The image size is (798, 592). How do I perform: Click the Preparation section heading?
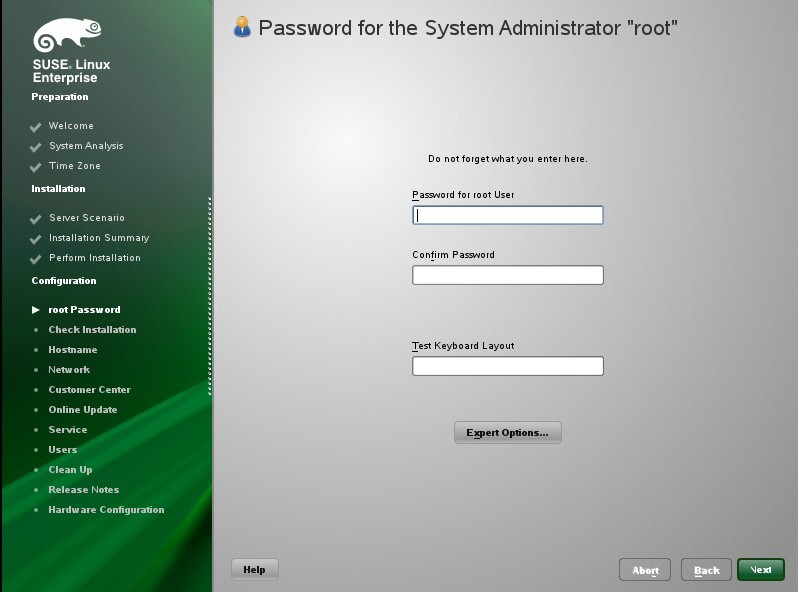[x=60, y=97]
